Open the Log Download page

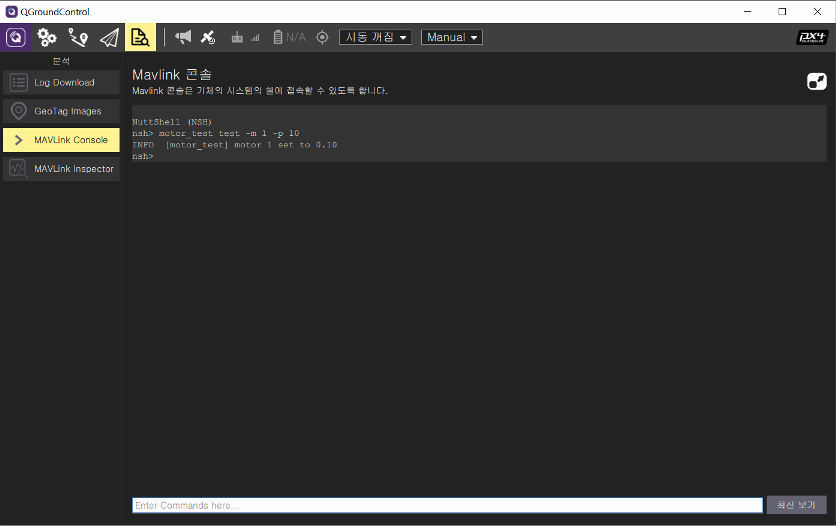(61, 83)
